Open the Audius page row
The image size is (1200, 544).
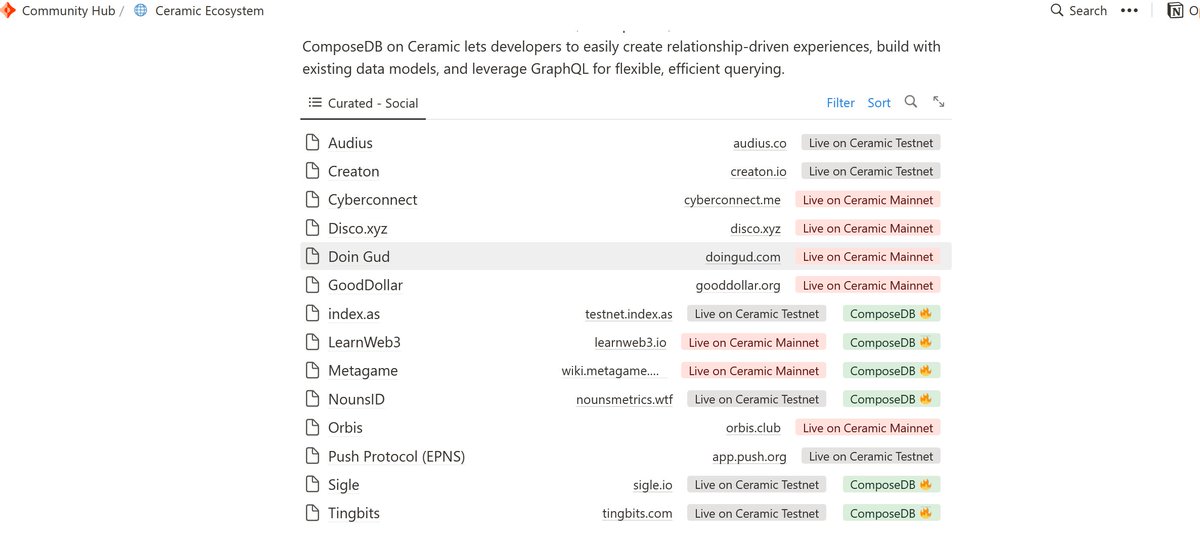pos(626,143)
